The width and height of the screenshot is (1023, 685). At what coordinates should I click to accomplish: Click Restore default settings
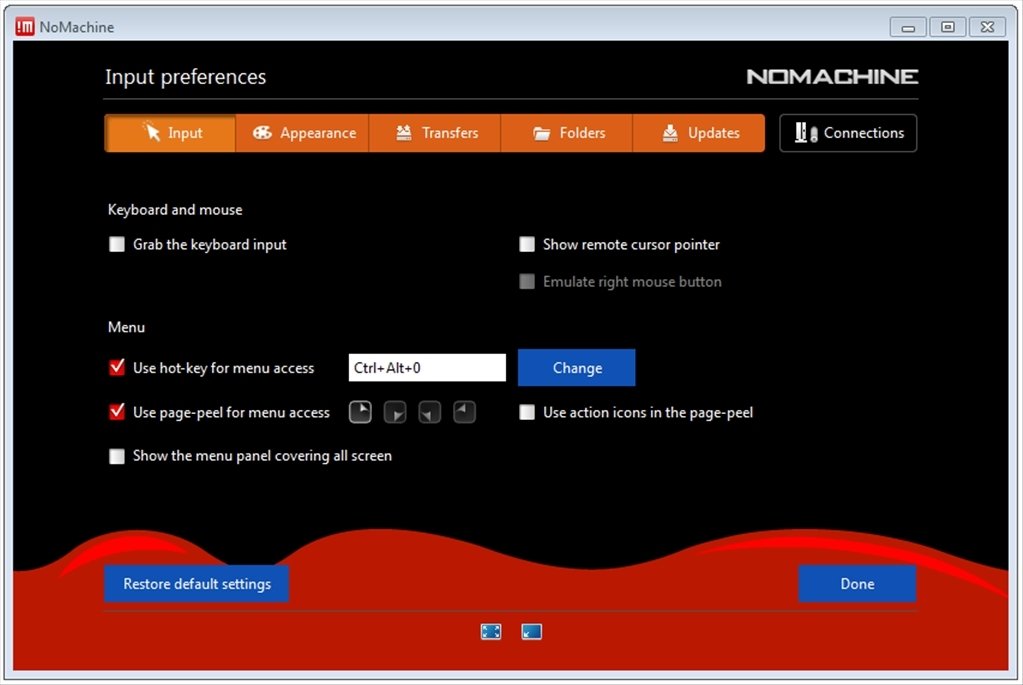click(x=196, y=584)
